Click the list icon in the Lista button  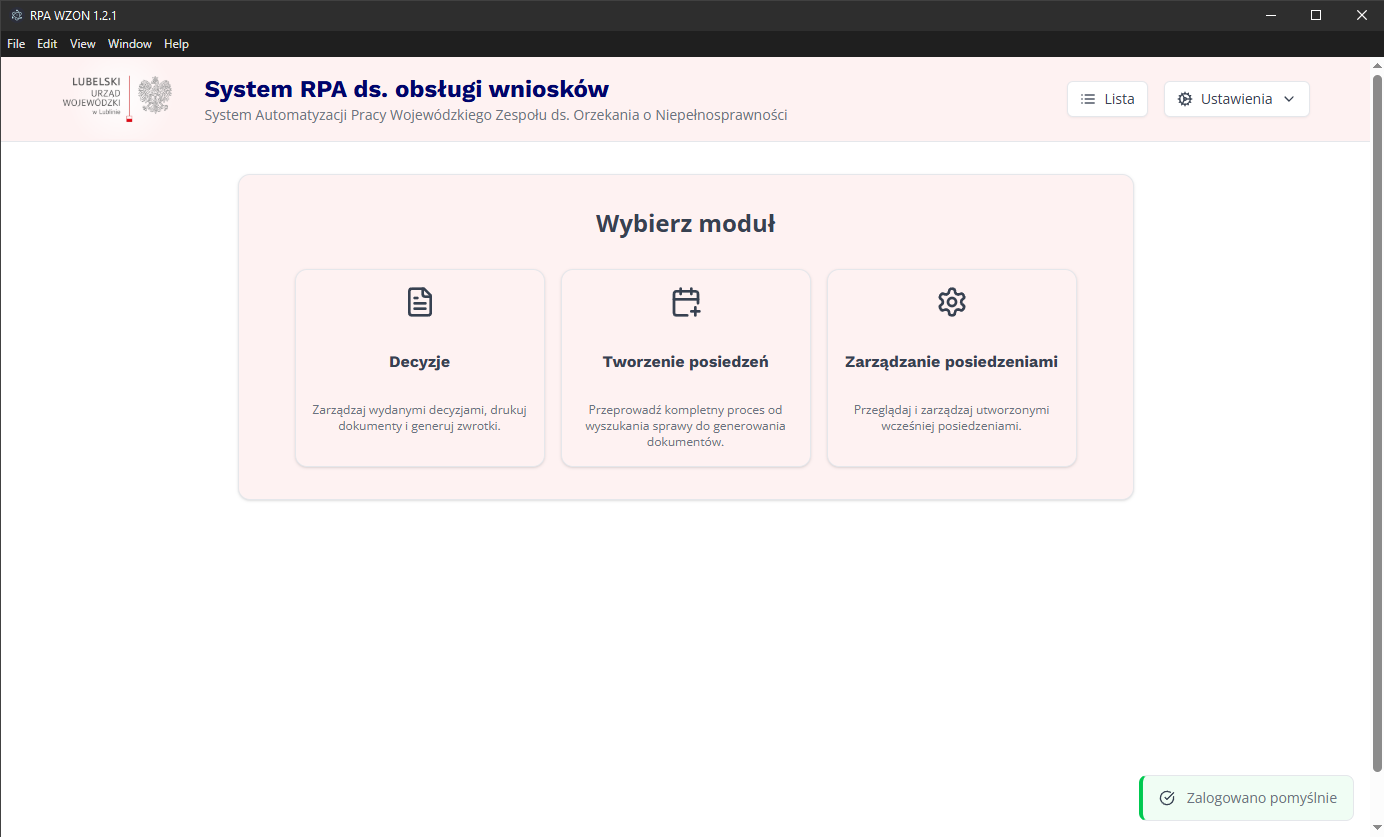coord(1088,99)
